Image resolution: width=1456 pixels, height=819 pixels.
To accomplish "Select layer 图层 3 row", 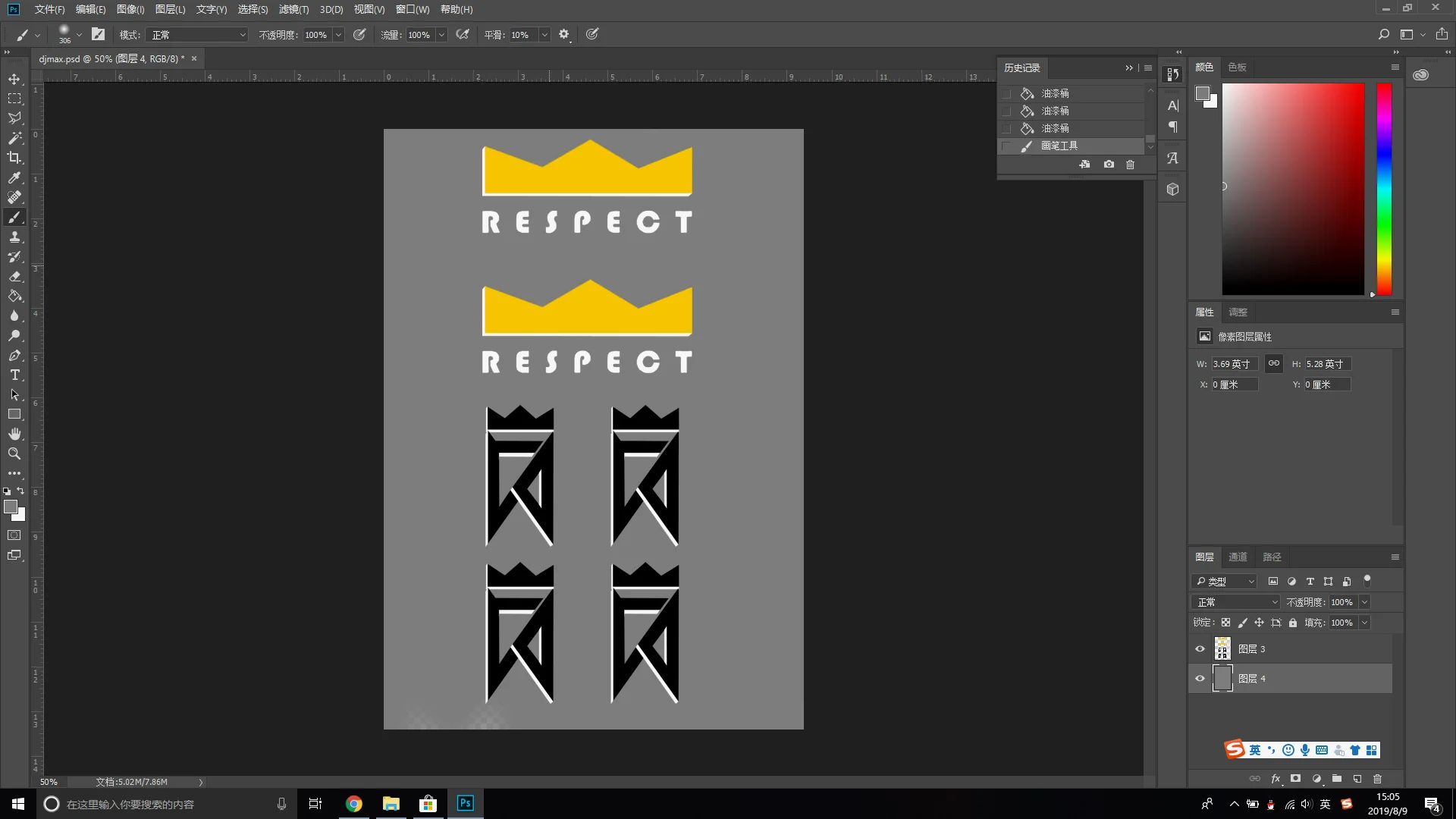I will (x=1291, y=649).
